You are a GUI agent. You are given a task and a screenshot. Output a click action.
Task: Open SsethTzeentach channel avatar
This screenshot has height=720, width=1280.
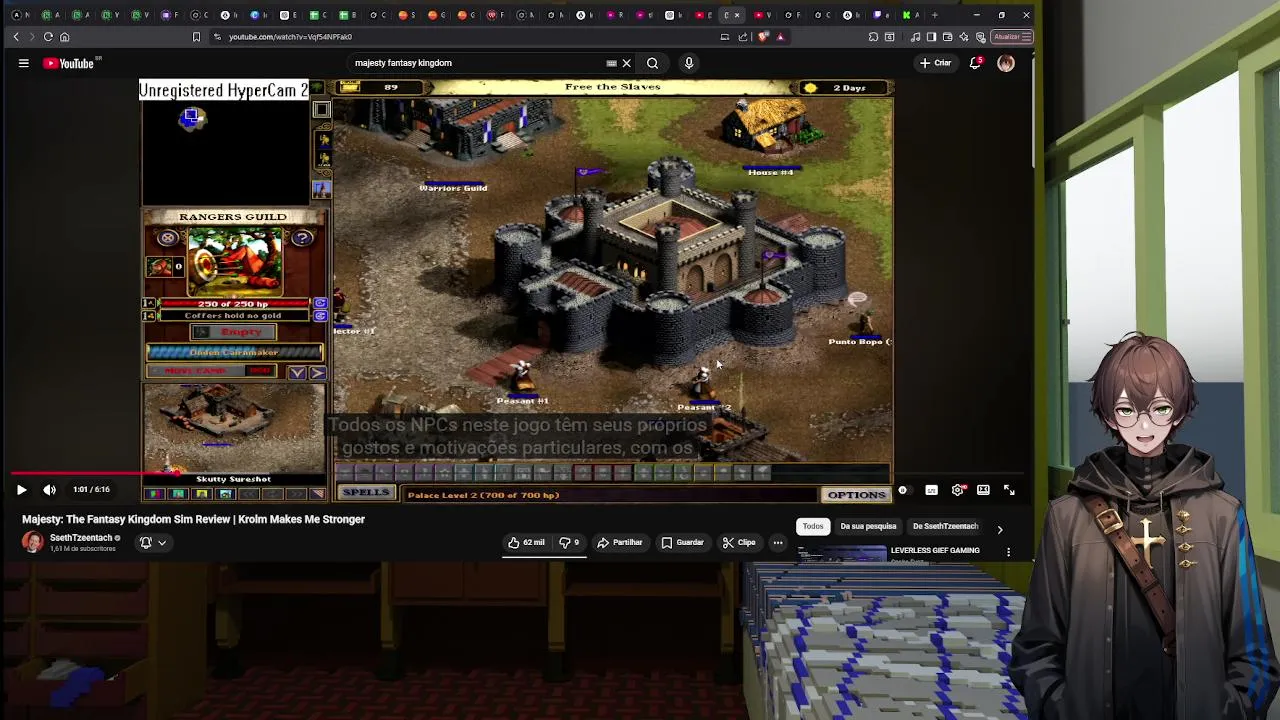point(33,542)
